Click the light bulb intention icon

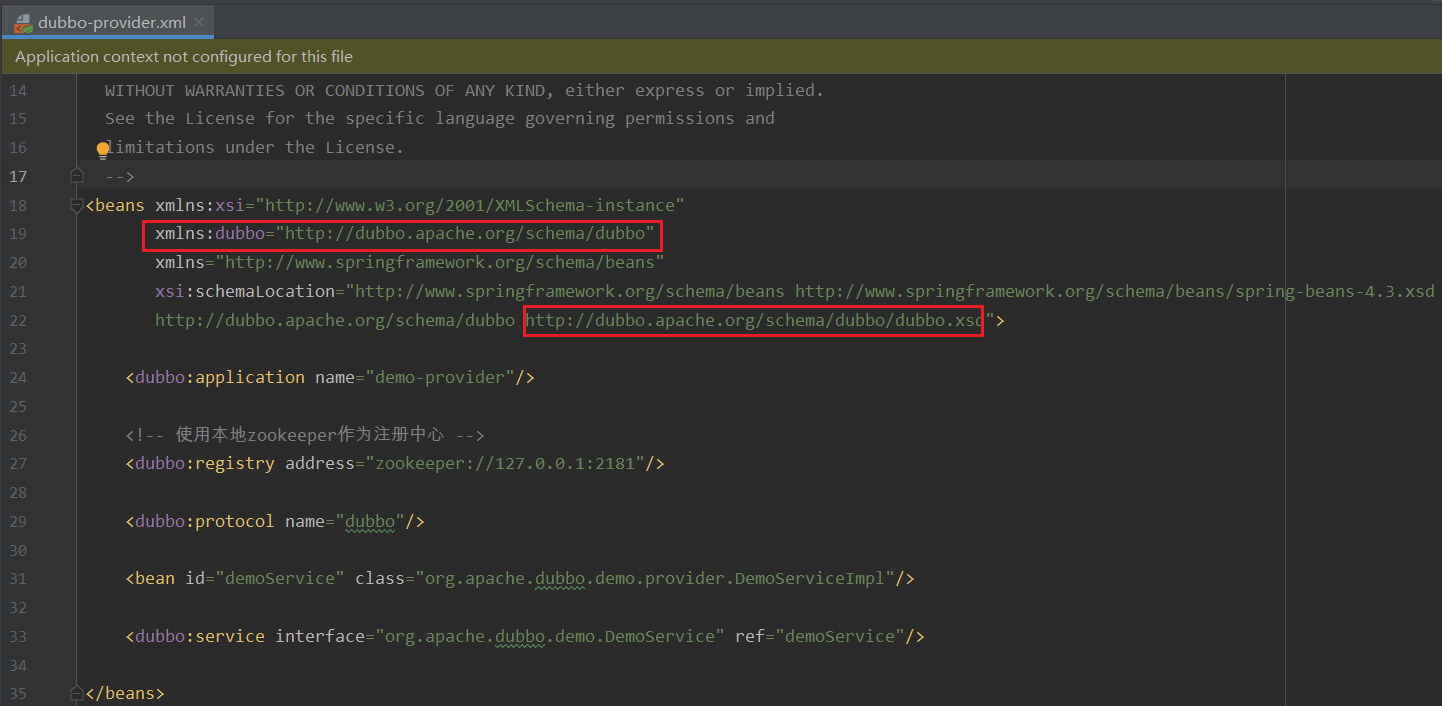pos(102,151)
